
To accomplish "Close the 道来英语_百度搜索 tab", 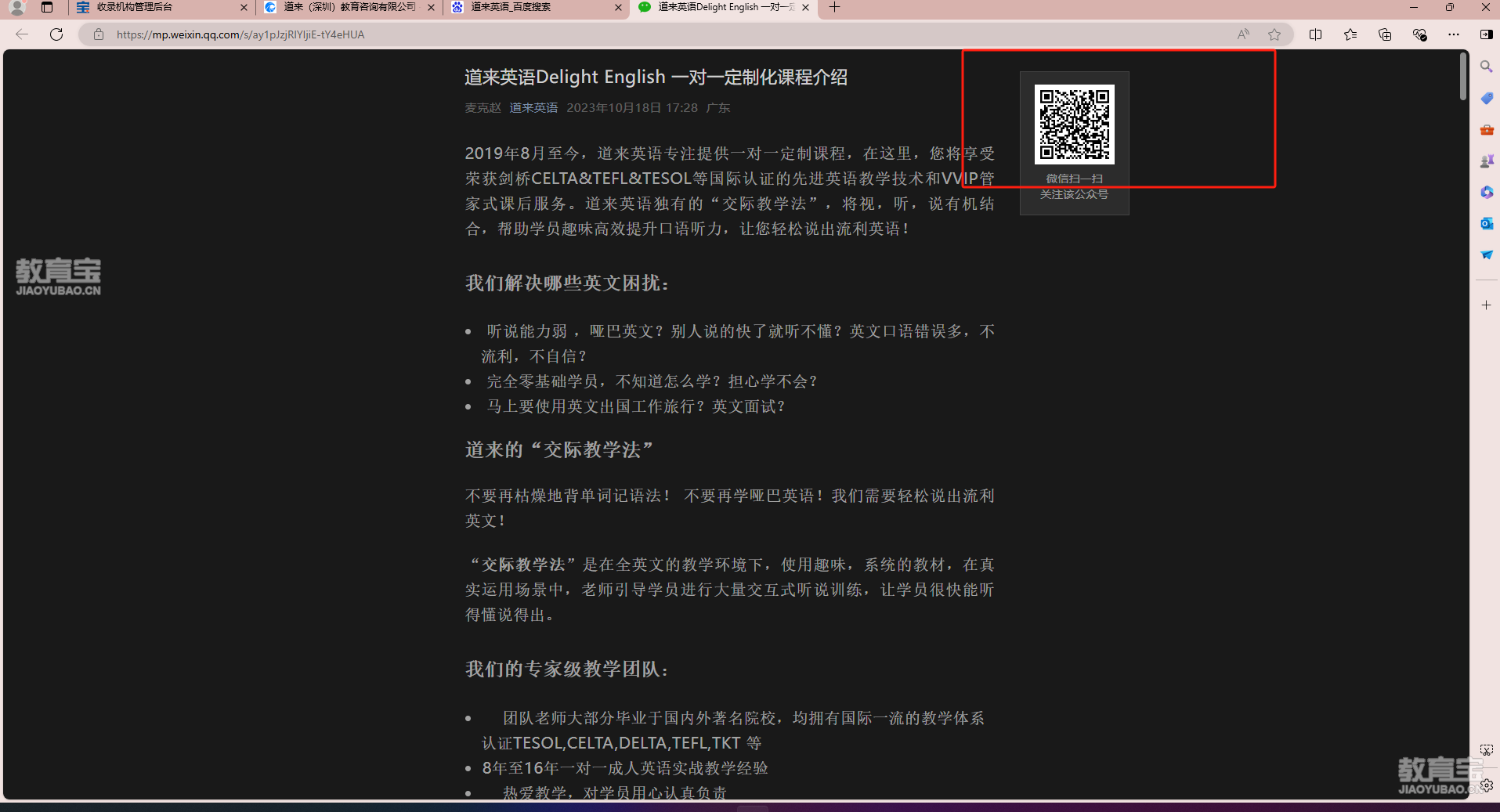I will coord(618,7).
